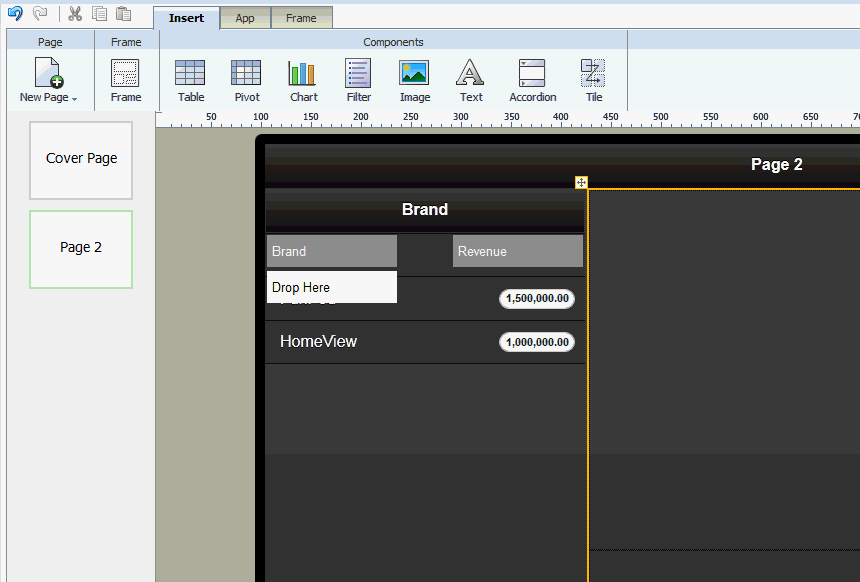The height and width of the screenshot is (582, 860).
Task: Insert an Accordion component
Action: (x=533, y=80)
